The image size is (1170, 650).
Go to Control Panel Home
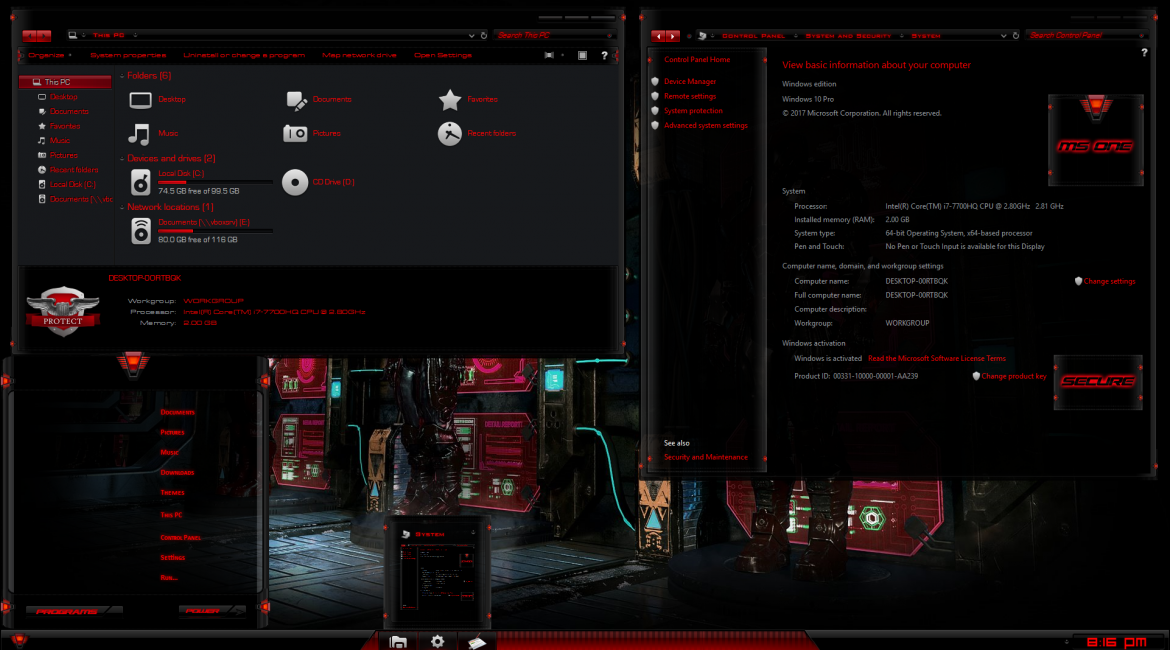tap(697, 60)
